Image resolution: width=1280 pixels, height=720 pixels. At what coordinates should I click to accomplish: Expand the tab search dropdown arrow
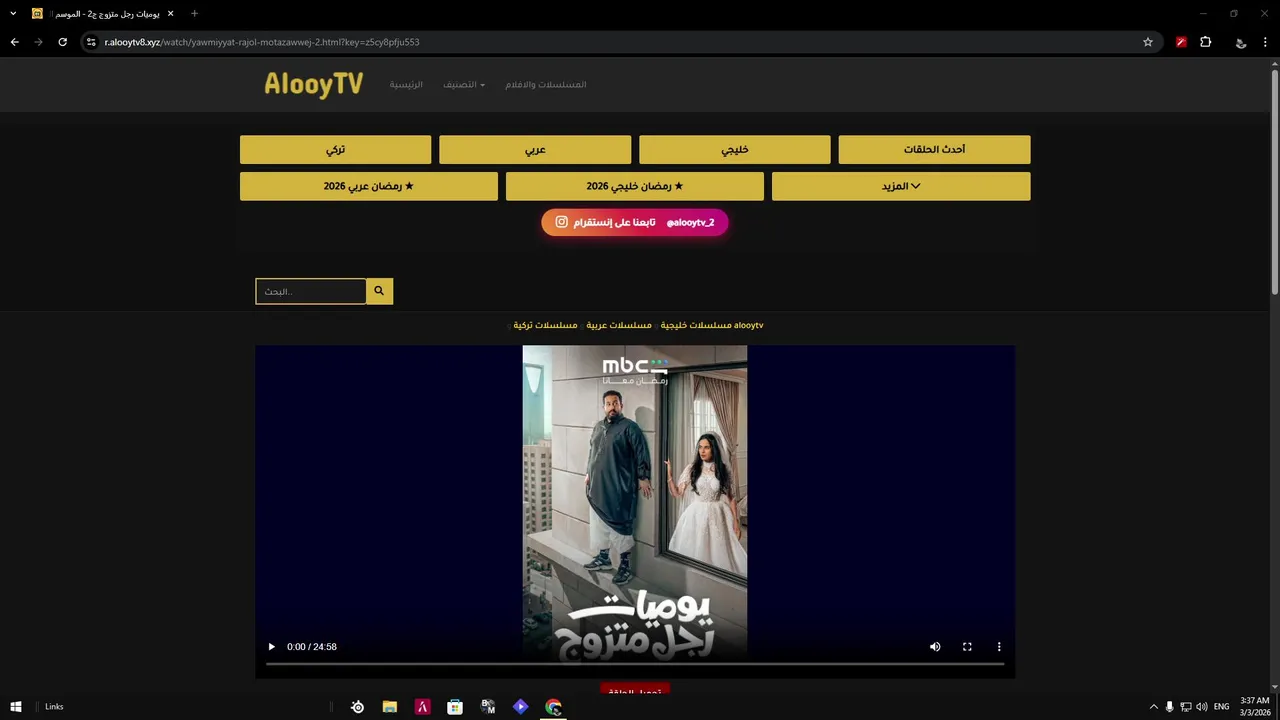[13, 14]
